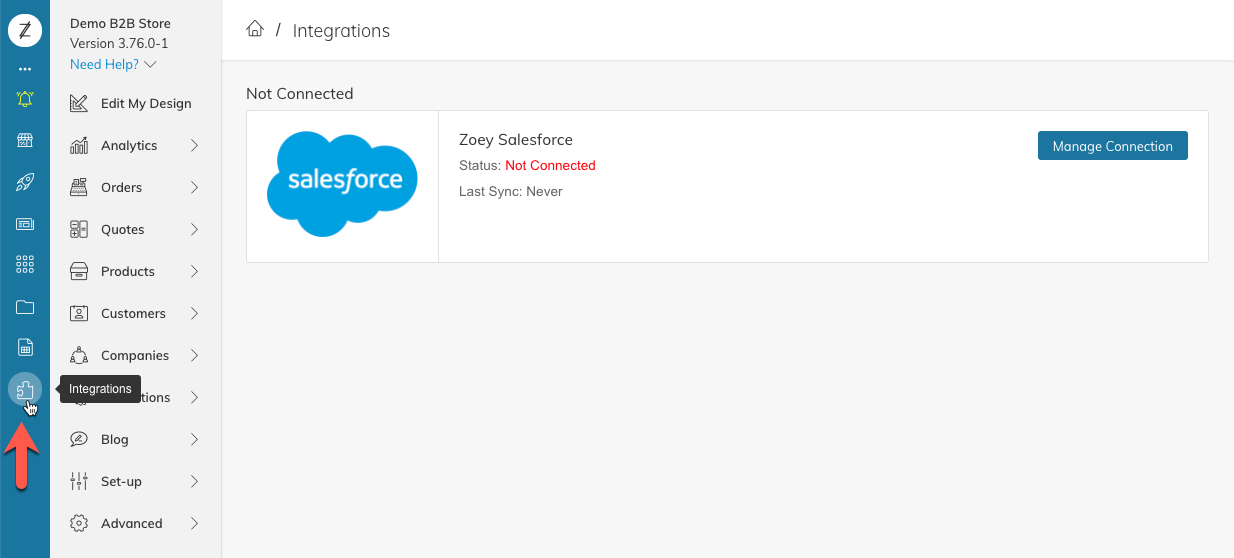
Task: Click the rocket launch icon
Action: point(25,182)
